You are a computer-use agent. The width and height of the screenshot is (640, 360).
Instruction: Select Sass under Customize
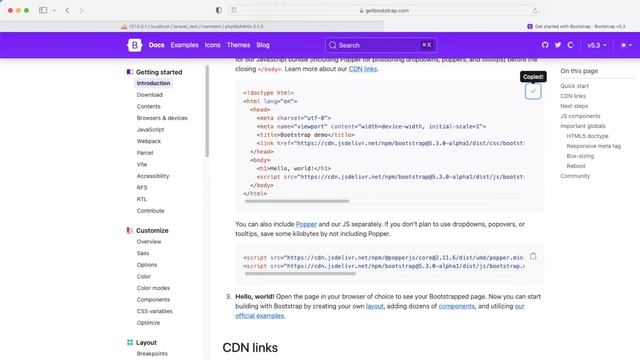pyautogui.click(x=143, y=253)
